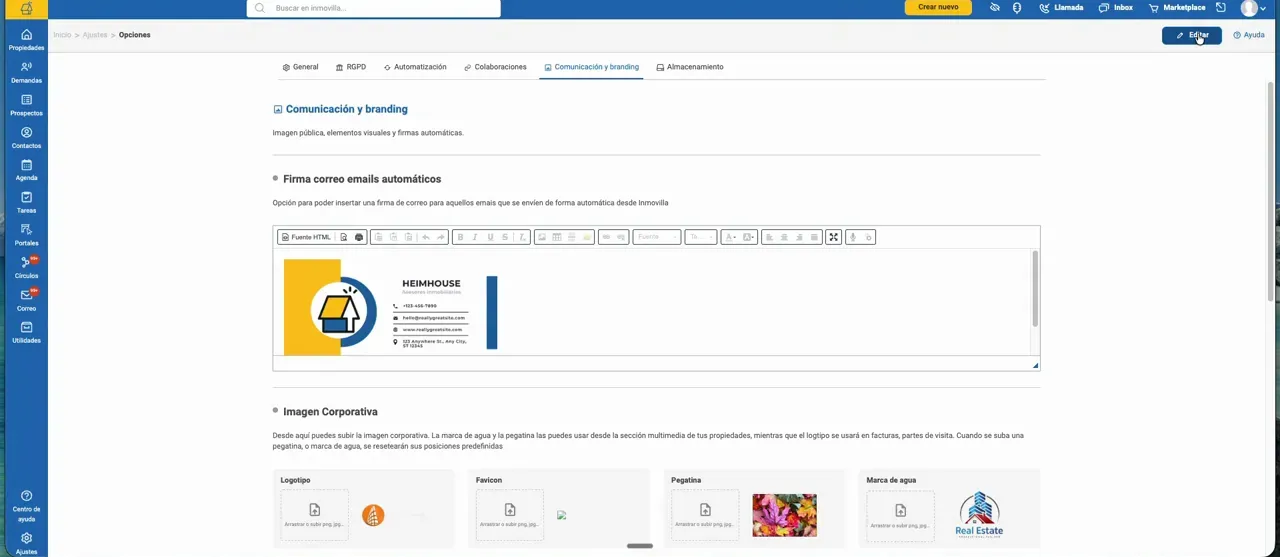The image size is (1280, 557).
Task: Open Utilidades section
Action: point(26,333)
